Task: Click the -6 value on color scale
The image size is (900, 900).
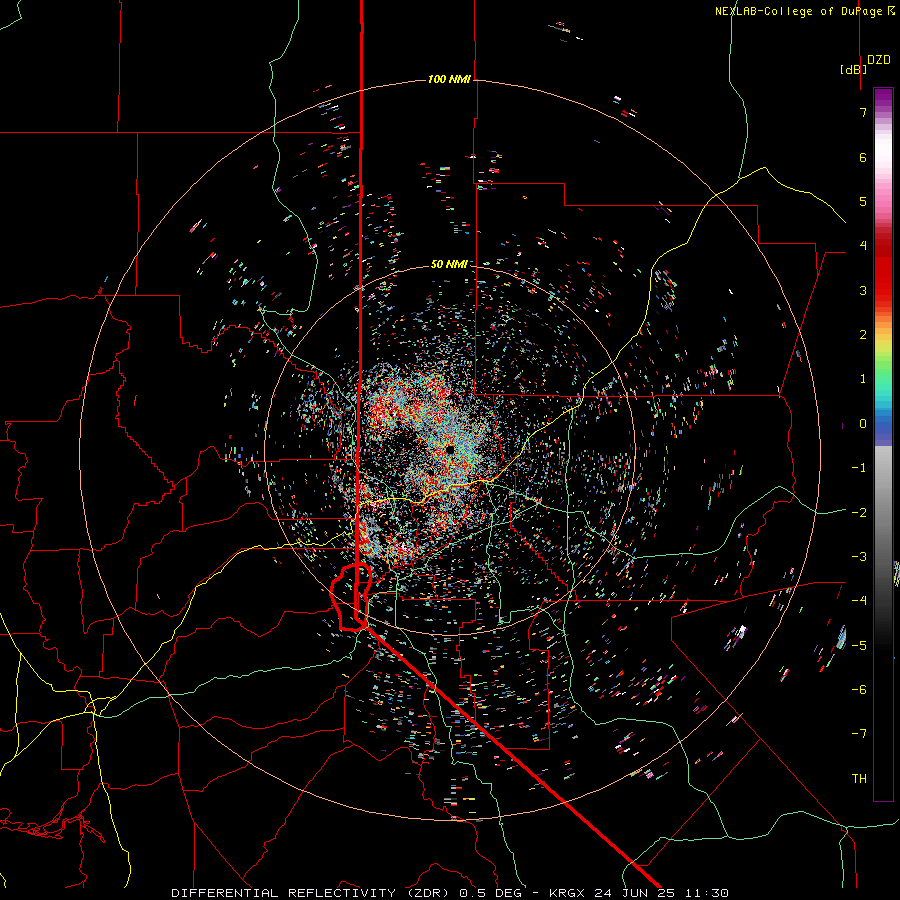Action: [859, 689]
